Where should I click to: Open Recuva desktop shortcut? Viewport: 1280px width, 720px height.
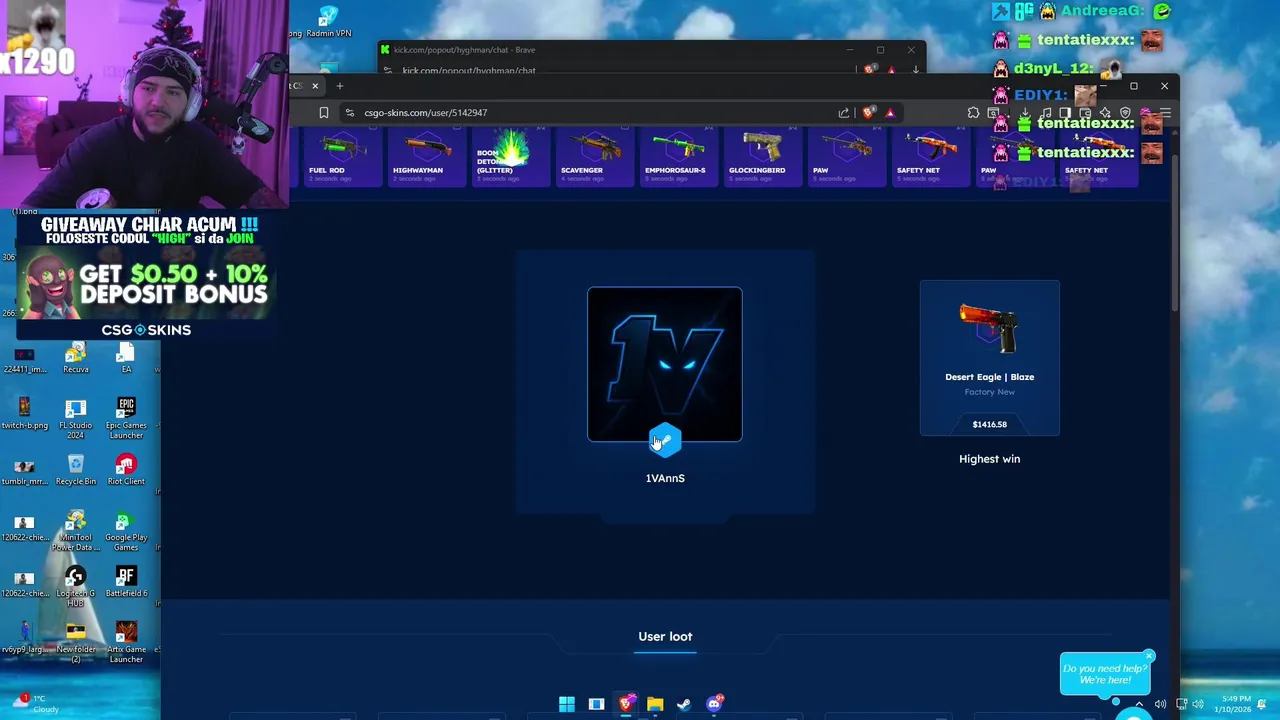coord(76,358)
